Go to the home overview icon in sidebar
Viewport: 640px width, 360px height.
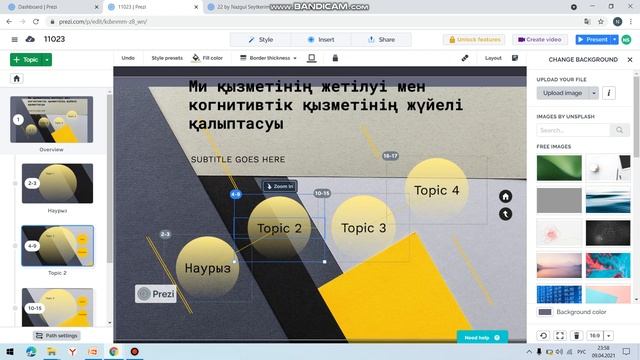pos(17,78)
